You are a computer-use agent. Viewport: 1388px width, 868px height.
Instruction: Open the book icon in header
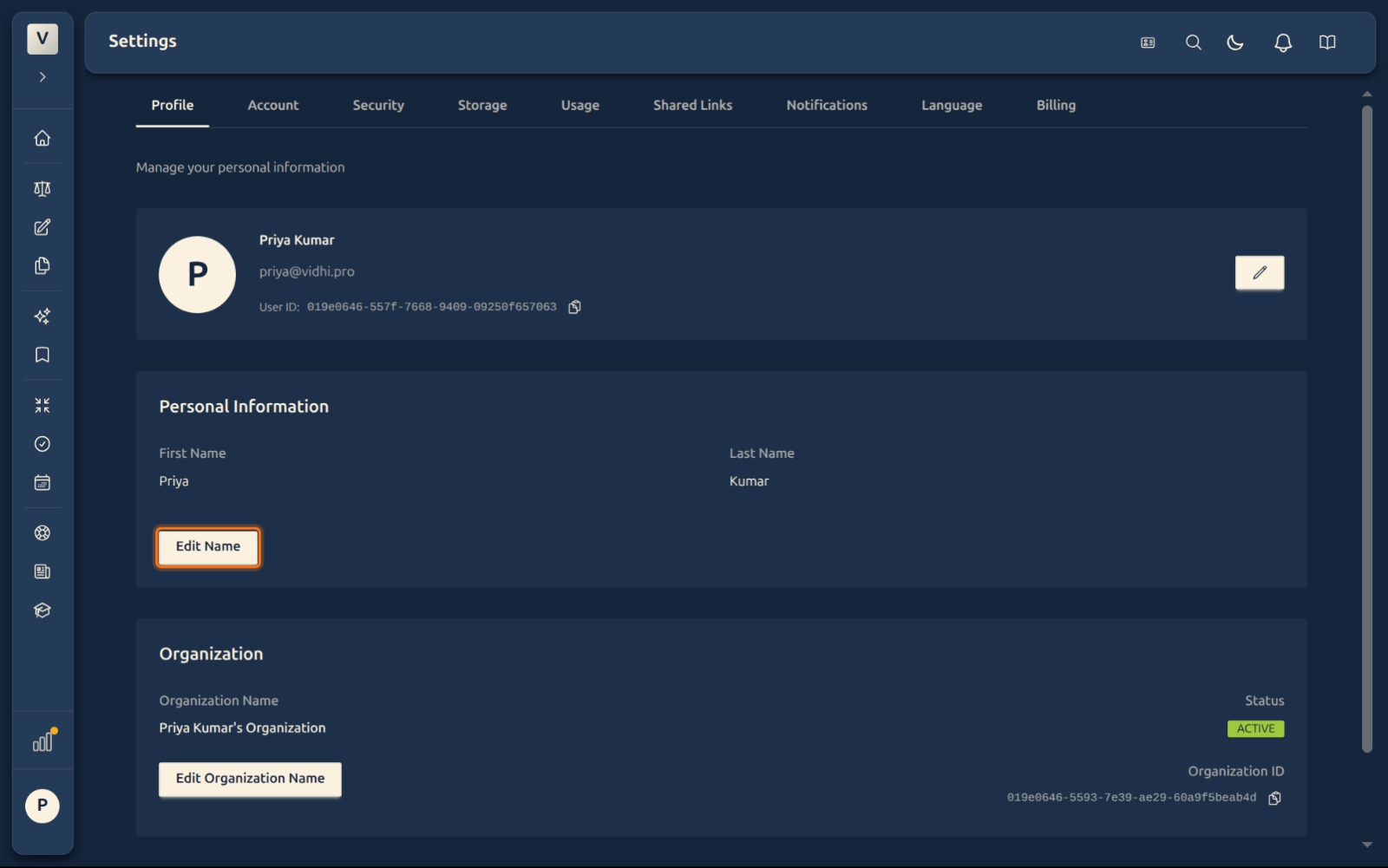pos(1327,42)
